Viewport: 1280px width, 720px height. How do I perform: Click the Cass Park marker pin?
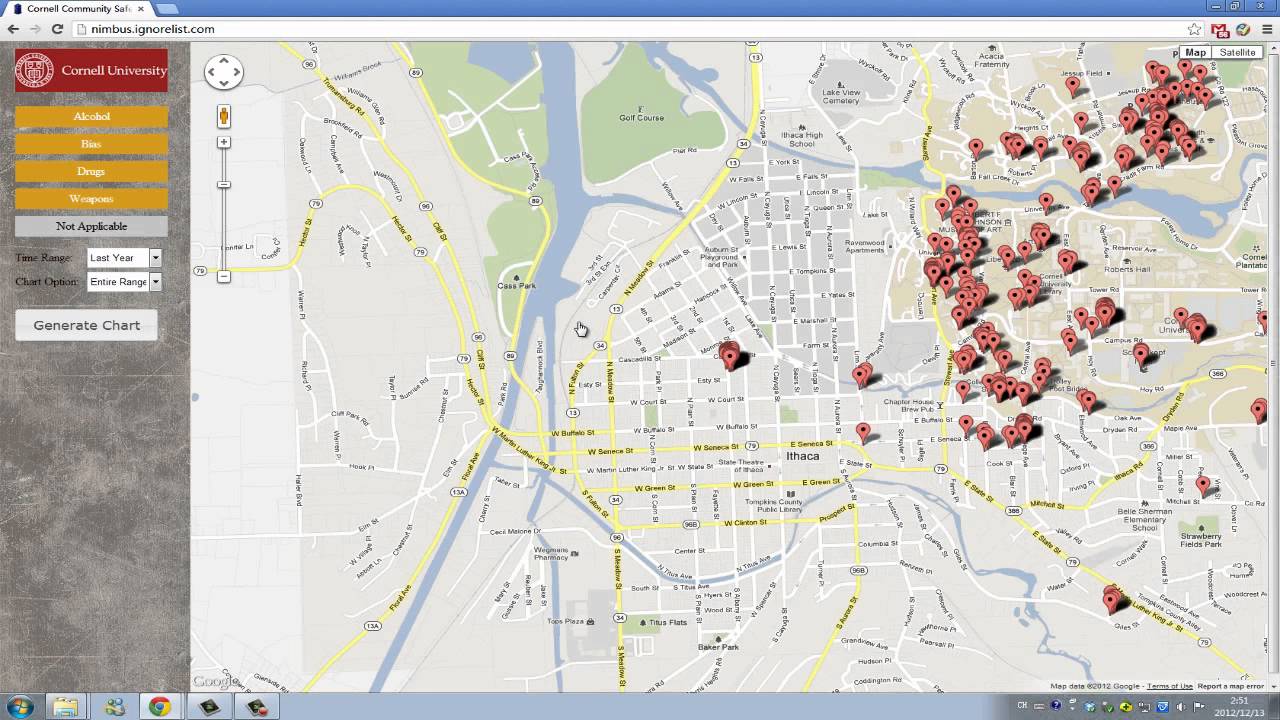[x=516, y=277]
